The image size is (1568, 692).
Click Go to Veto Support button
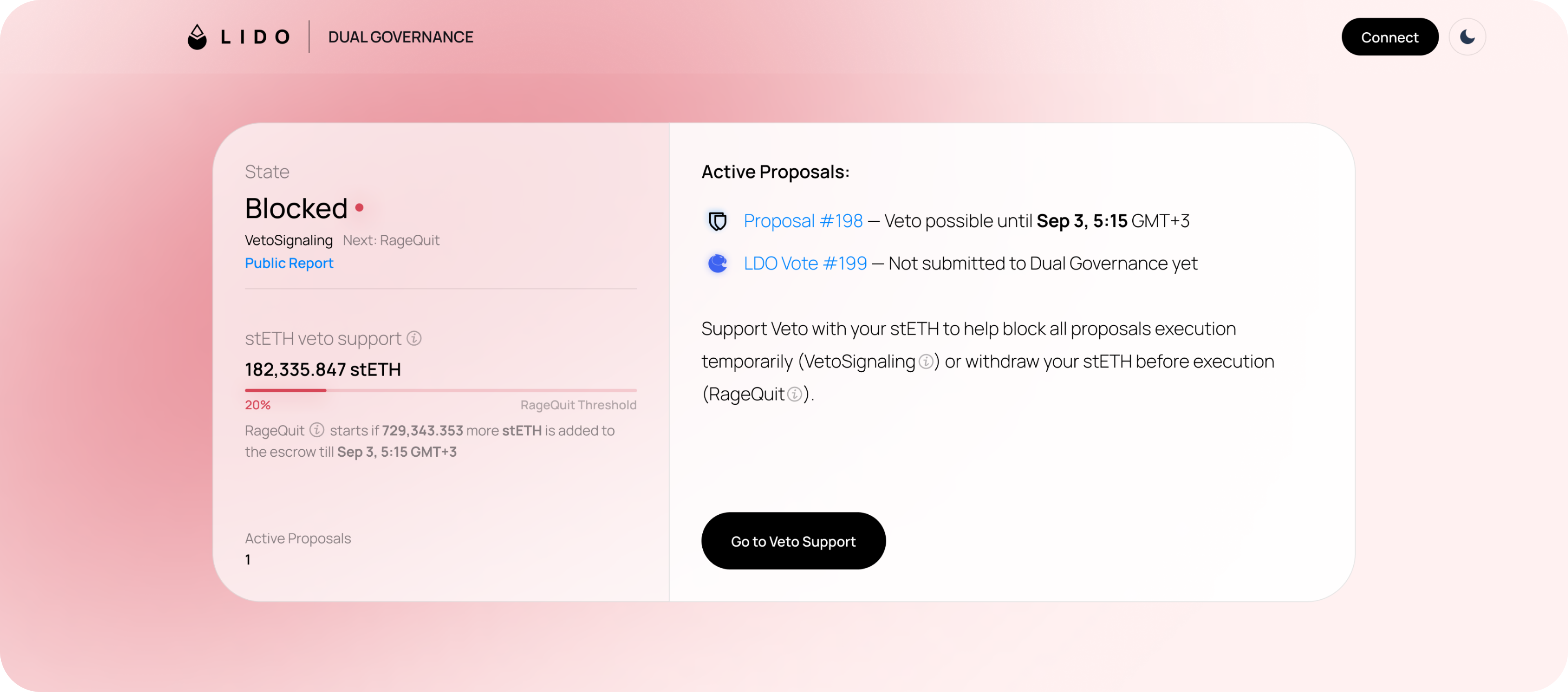(793, 541)
